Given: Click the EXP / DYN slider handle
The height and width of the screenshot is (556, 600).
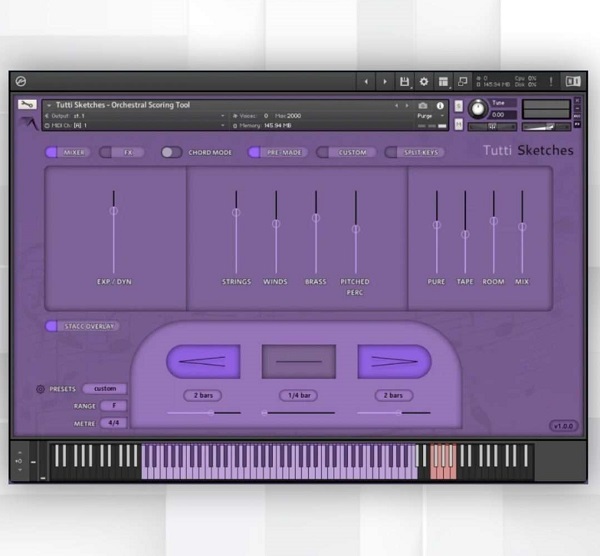Looking at the screenshot, I should click(x=114, y=211).
